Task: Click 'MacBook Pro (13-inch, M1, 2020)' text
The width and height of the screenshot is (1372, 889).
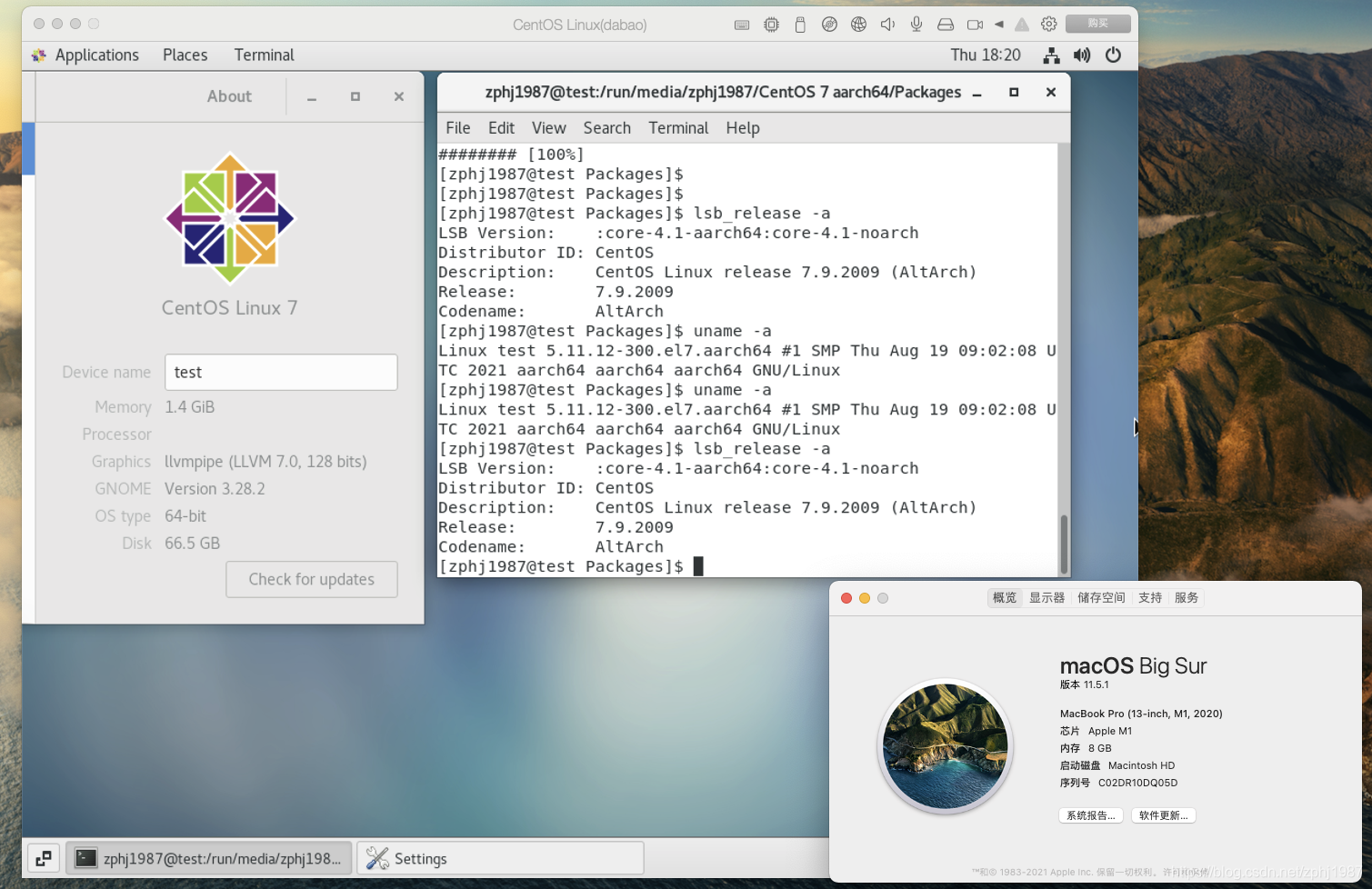Action: (1141, 714)
